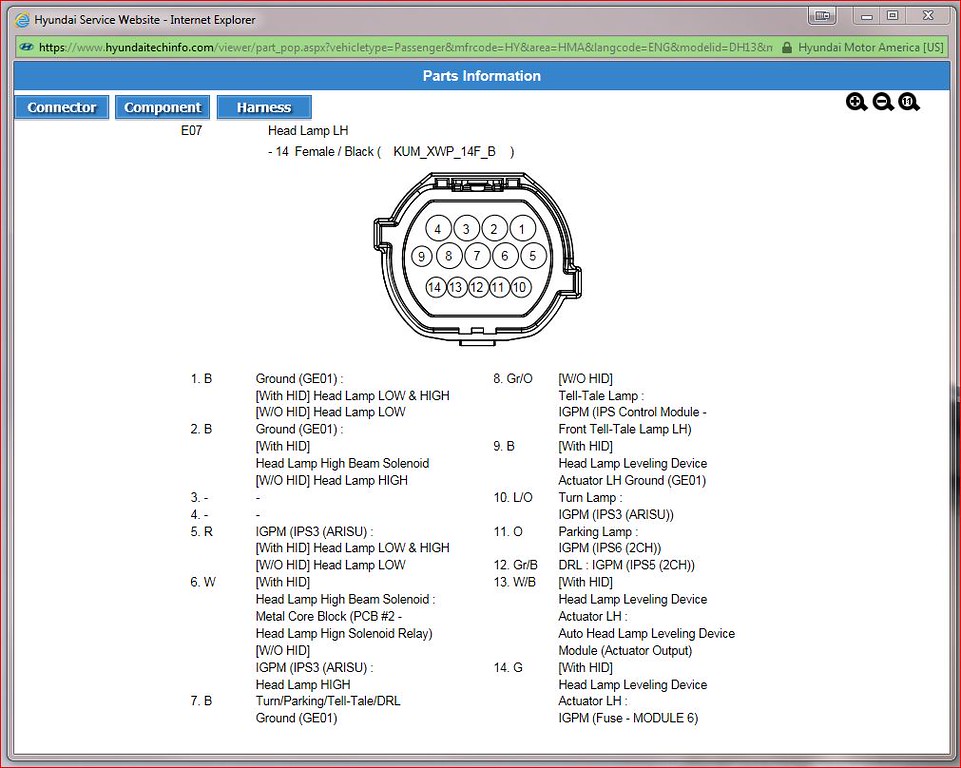
Task: Click the Parts Information header text
Action: 482,76
